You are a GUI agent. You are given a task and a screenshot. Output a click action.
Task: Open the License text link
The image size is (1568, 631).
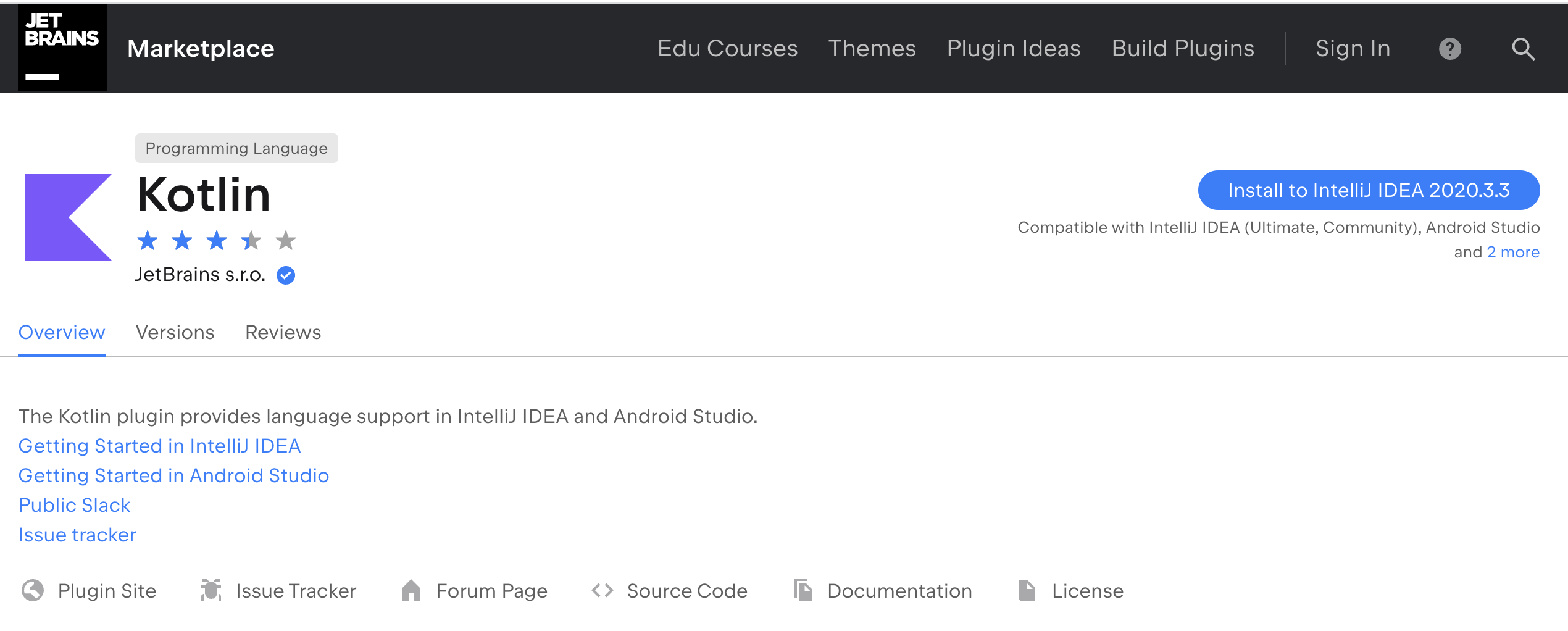(1087, 591)
